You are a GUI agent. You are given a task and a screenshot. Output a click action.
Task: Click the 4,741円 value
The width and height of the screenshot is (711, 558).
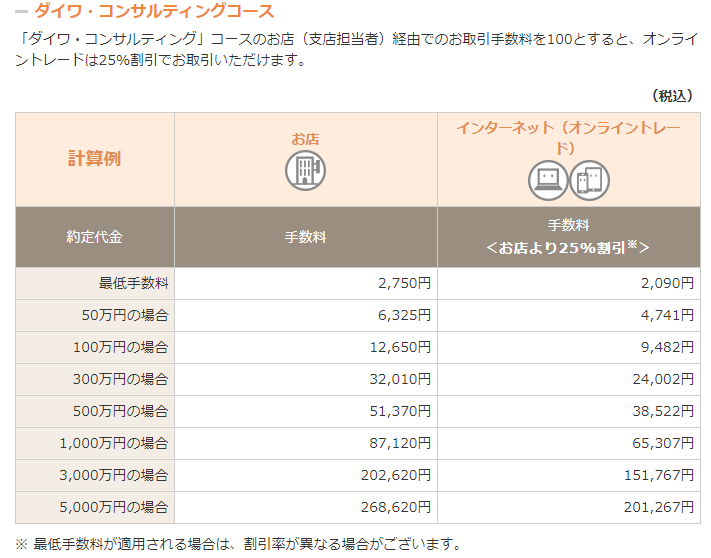(x=667, y=315)
